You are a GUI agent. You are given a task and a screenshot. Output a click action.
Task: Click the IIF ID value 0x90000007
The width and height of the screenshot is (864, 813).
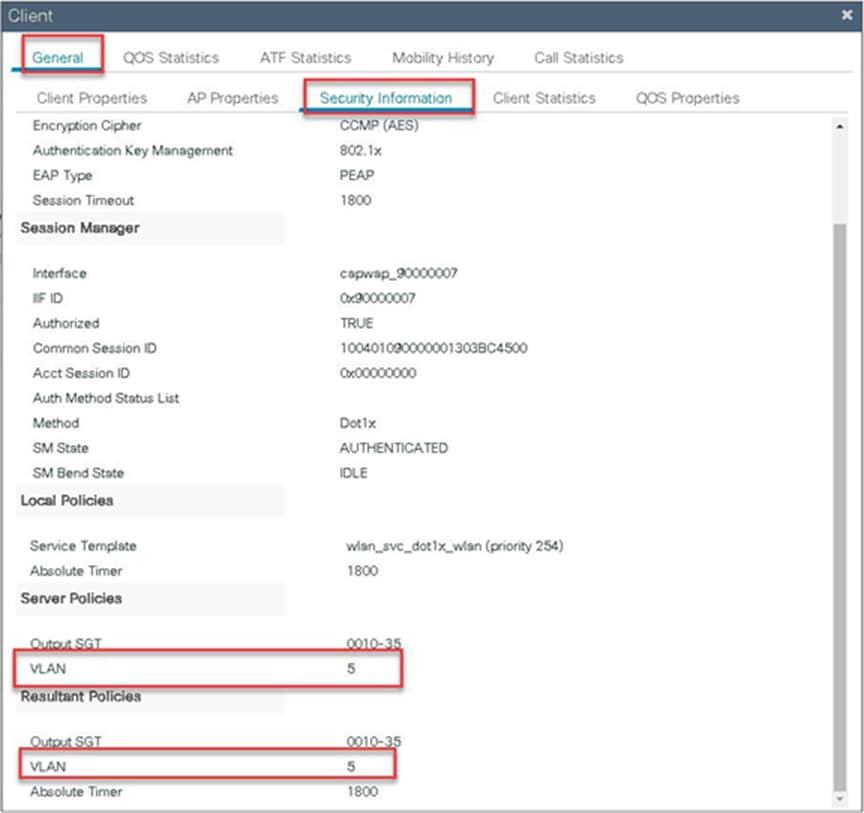coord(377,298)
